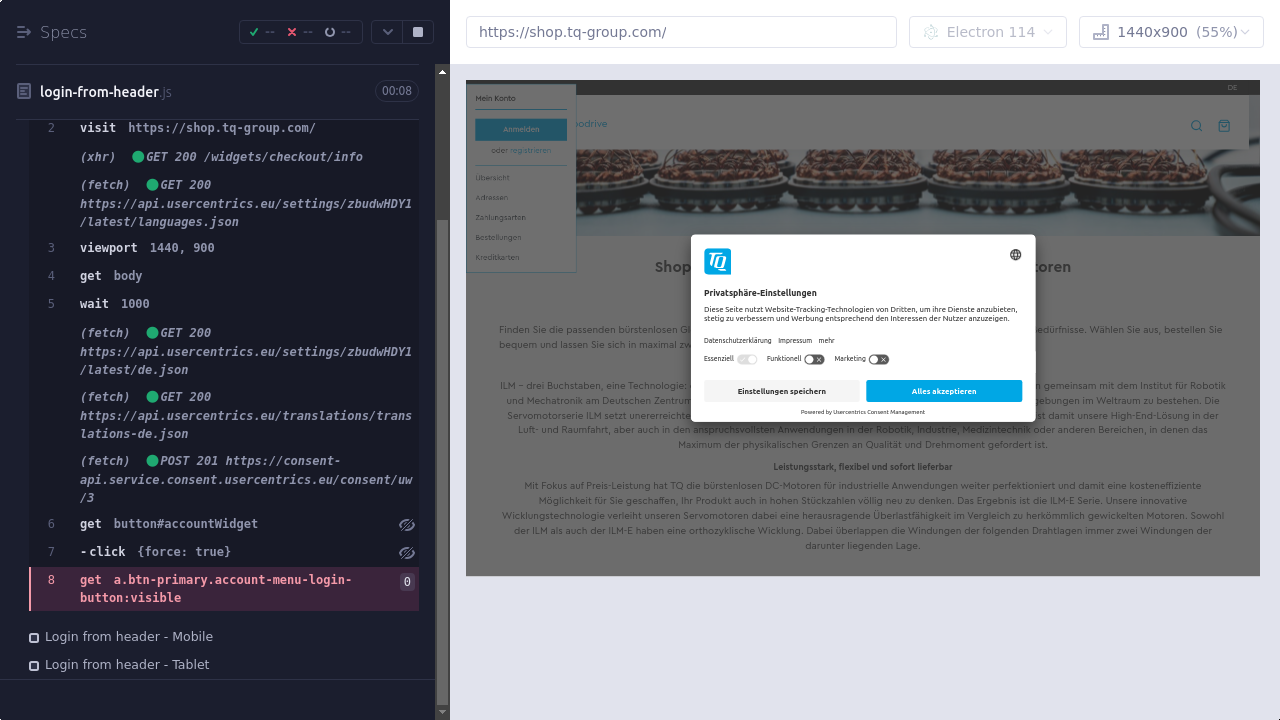This screenshot has height=720, width=1280.
Task: Expand the test runner options chevron
Action: [387, 32]
